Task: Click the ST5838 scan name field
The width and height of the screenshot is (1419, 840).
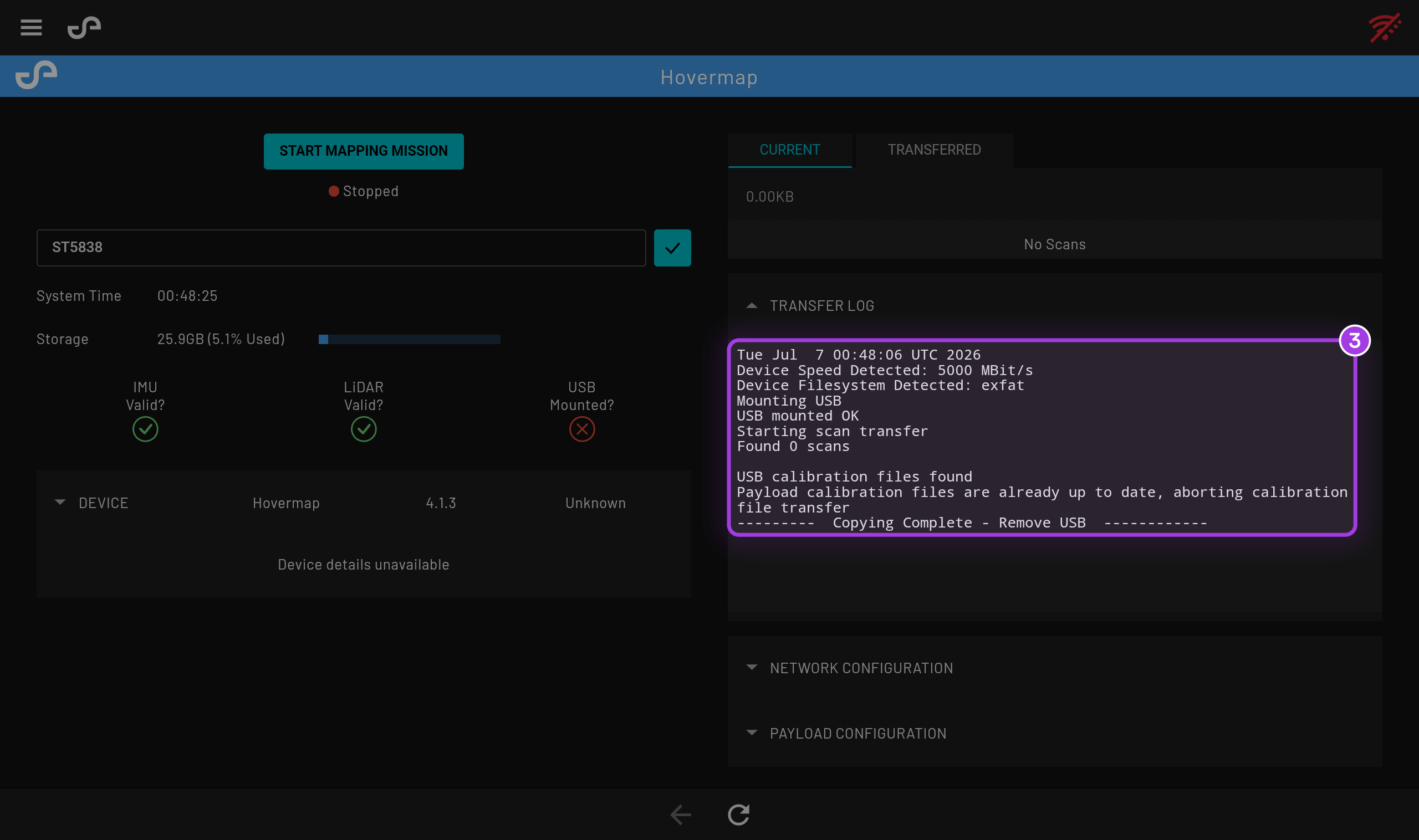Action: [x=341, y=248]
